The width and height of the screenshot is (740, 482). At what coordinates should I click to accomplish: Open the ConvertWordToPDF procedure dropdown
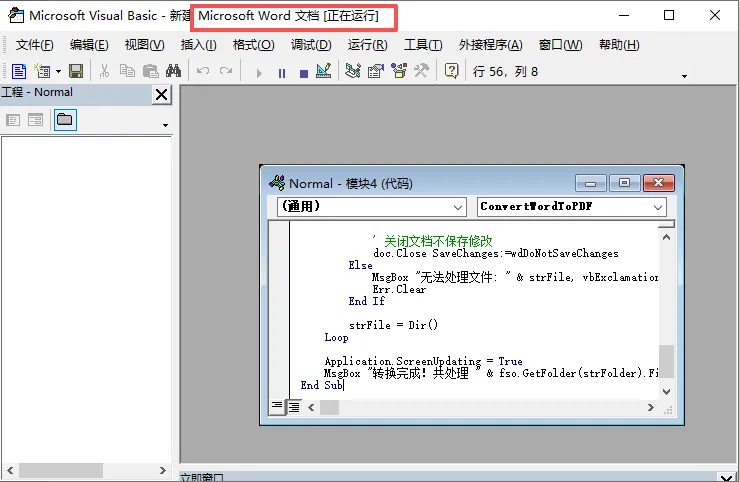[x=572, y=207]
